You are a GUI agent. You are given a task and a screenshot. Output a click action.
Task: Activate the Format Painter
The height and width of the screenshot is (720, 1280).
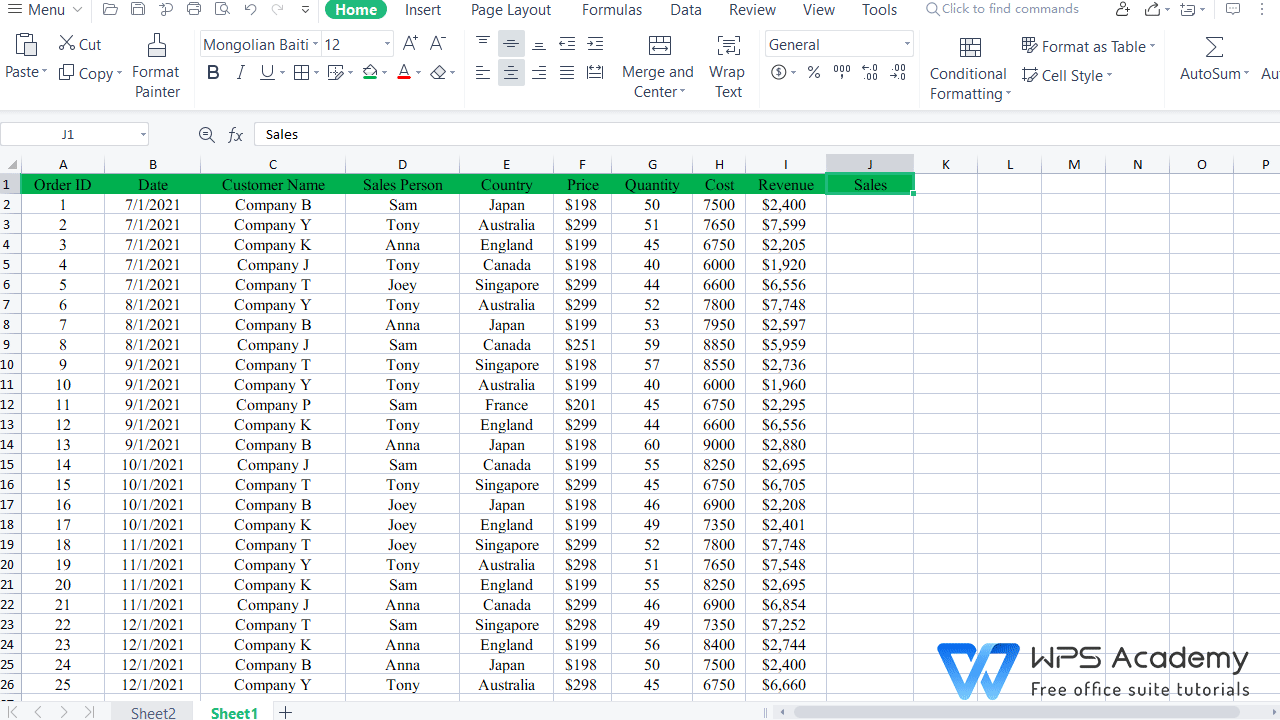pos(156,63)
